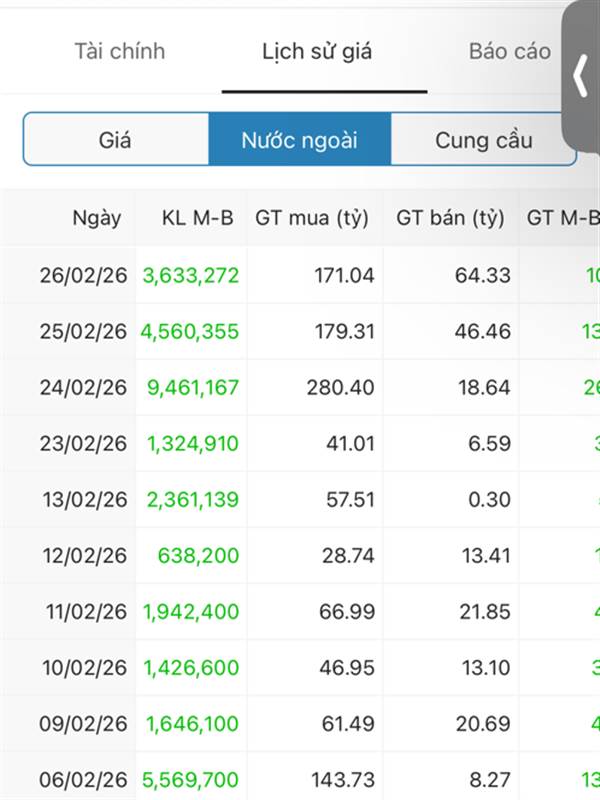The height and width of the screenshot is (800, 600).
Task: Switch to the Tài chính tab
Action: coord(120,51)
